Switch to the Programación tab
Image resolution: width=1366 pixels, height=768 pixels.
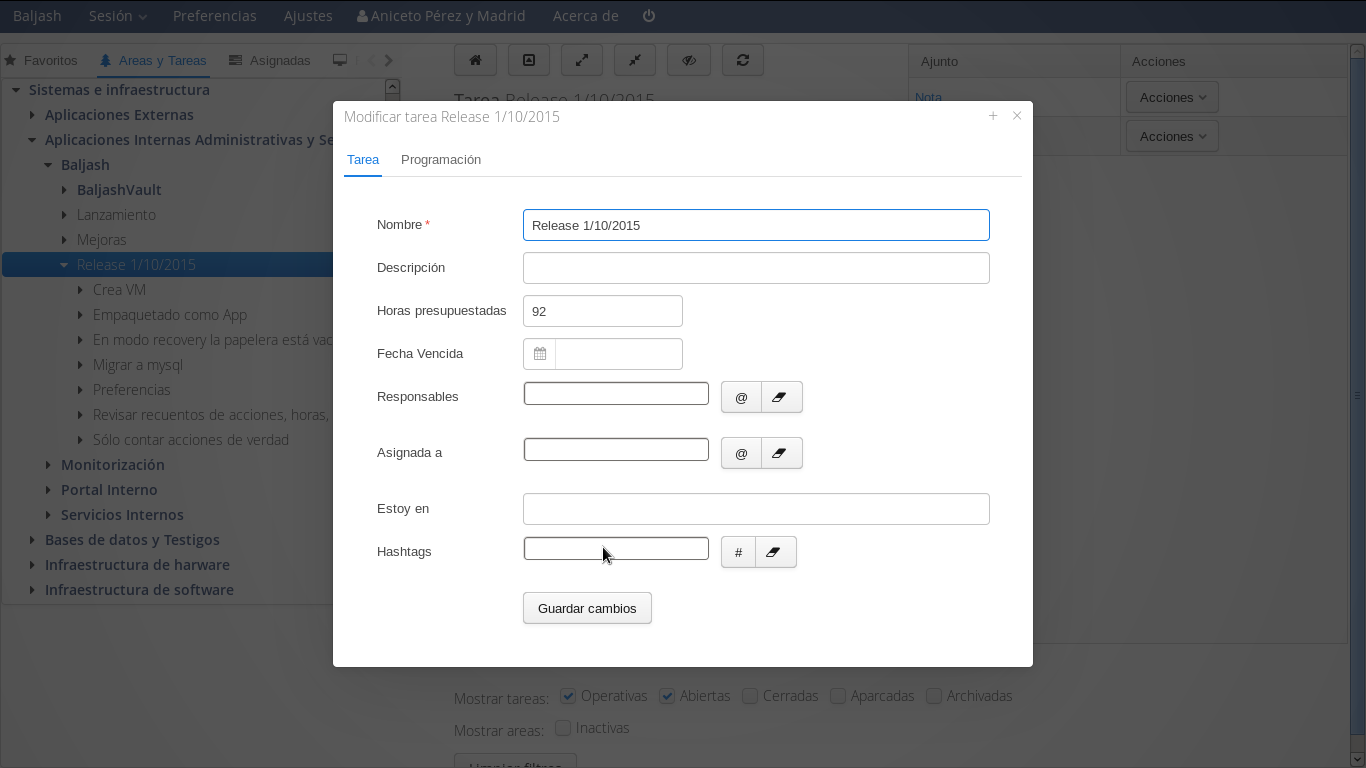tap(440, 160)
